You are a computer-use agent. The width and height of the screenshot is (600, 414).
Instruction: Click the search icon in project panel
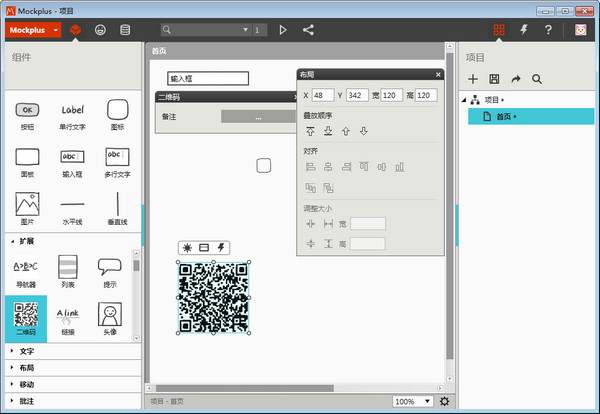click(x=537, y=78)
